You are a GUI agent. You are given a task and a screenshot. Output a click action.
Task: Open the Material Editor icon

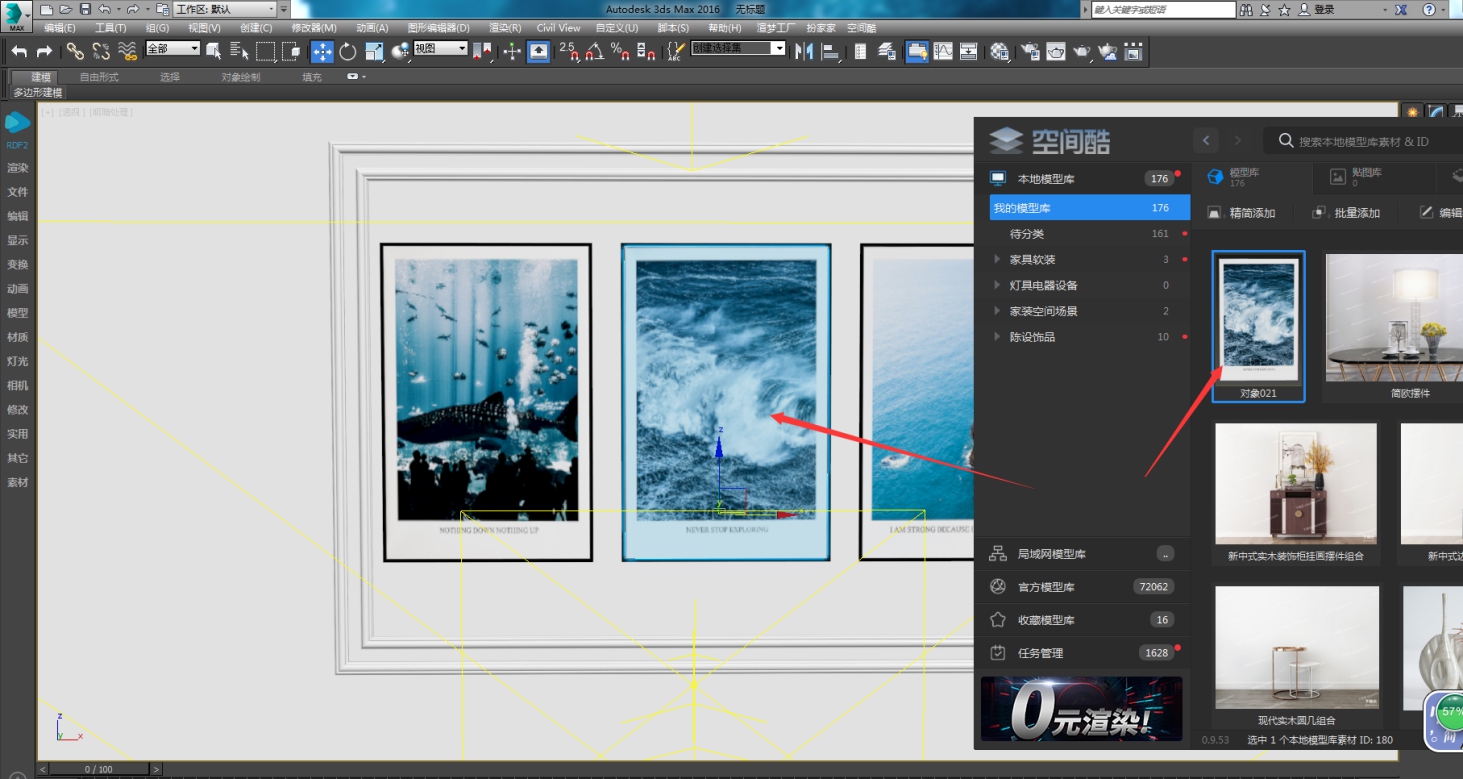(1000, 52)
